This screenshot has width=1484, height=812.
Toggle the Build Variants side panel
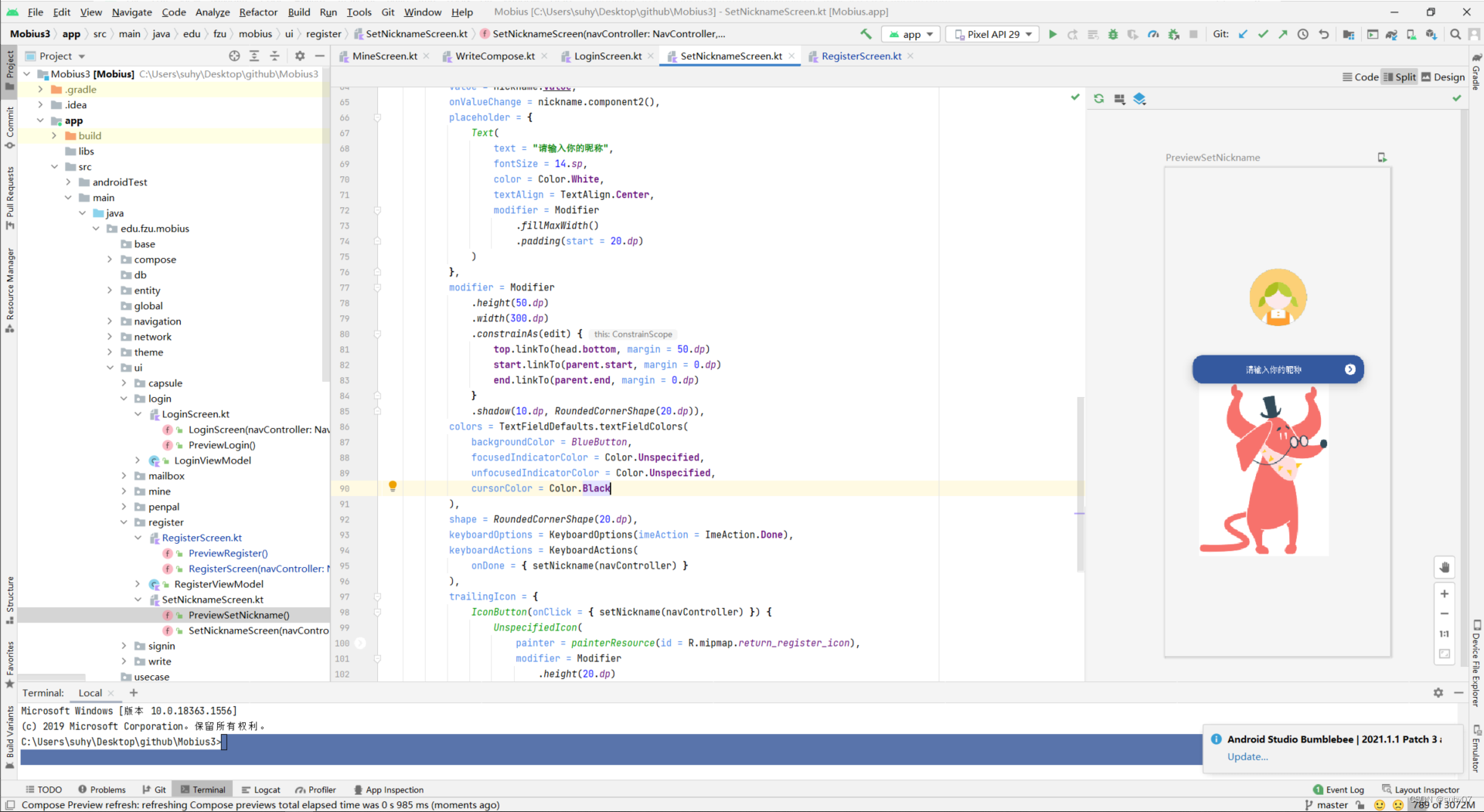point(9,737)
